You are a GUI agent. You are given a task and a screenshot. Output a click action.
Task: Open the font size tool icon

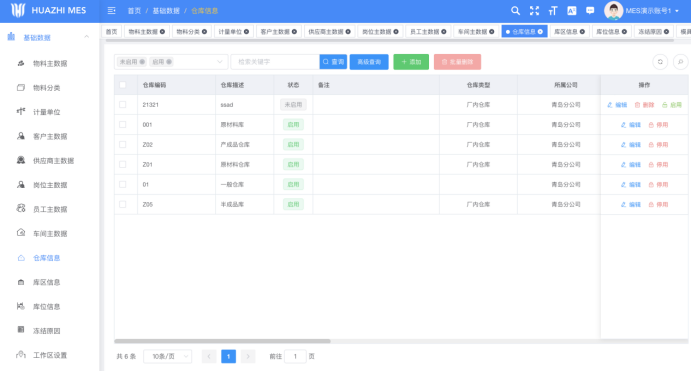coord(553,11)
